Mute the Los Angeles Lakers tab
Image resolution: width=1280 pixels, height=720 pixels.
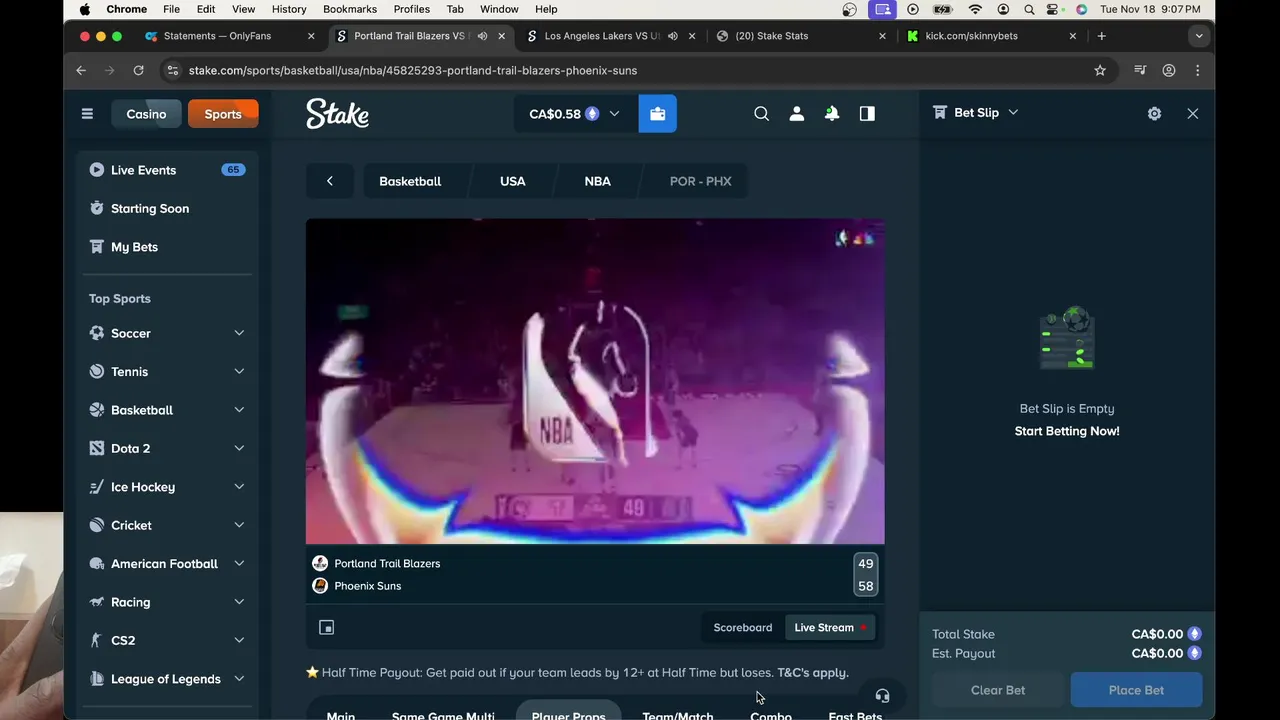(672, 36)
